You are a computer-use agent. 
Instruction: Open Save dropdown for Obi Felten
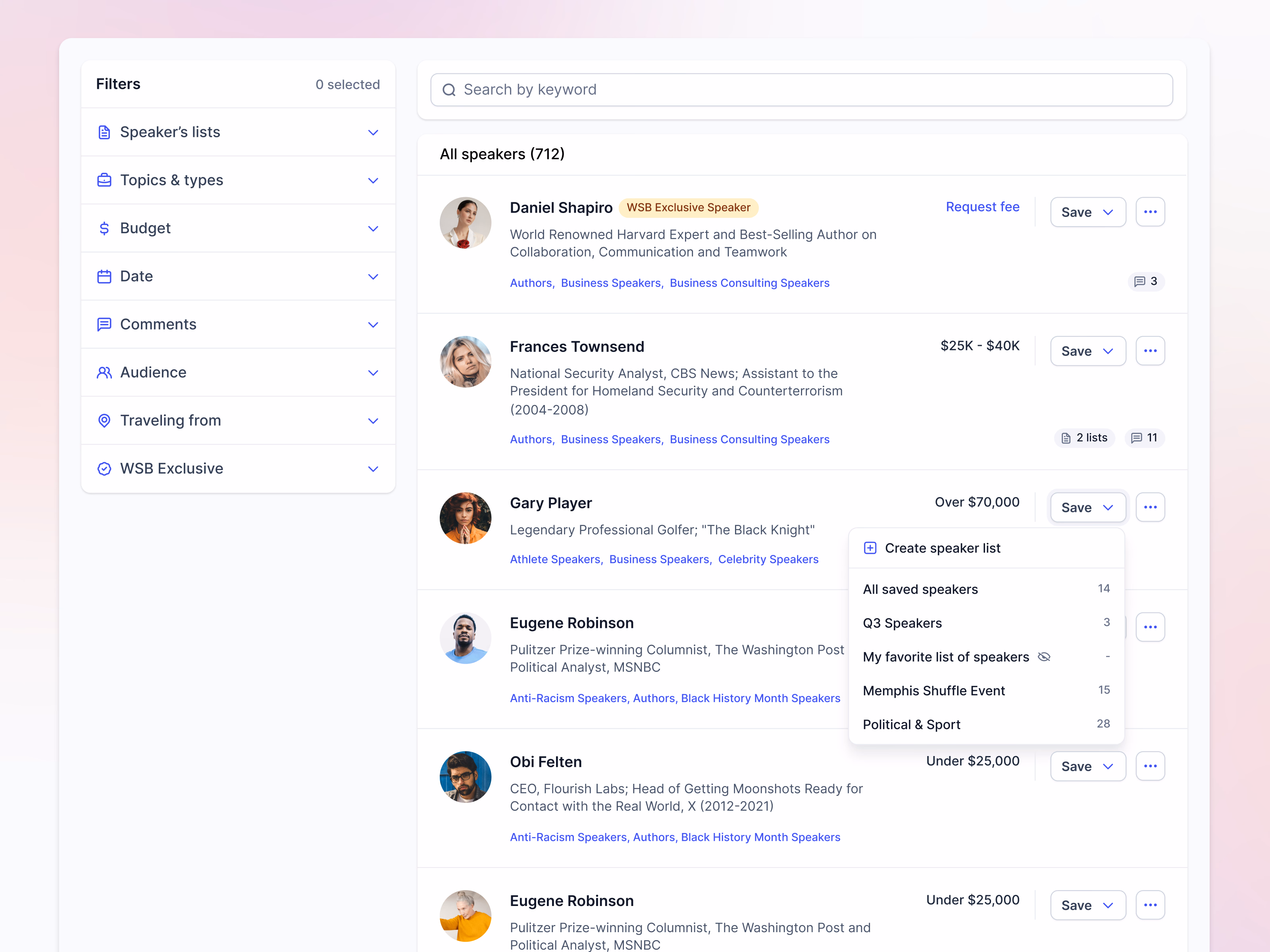pyautogui.click(x=1088, y=766)
